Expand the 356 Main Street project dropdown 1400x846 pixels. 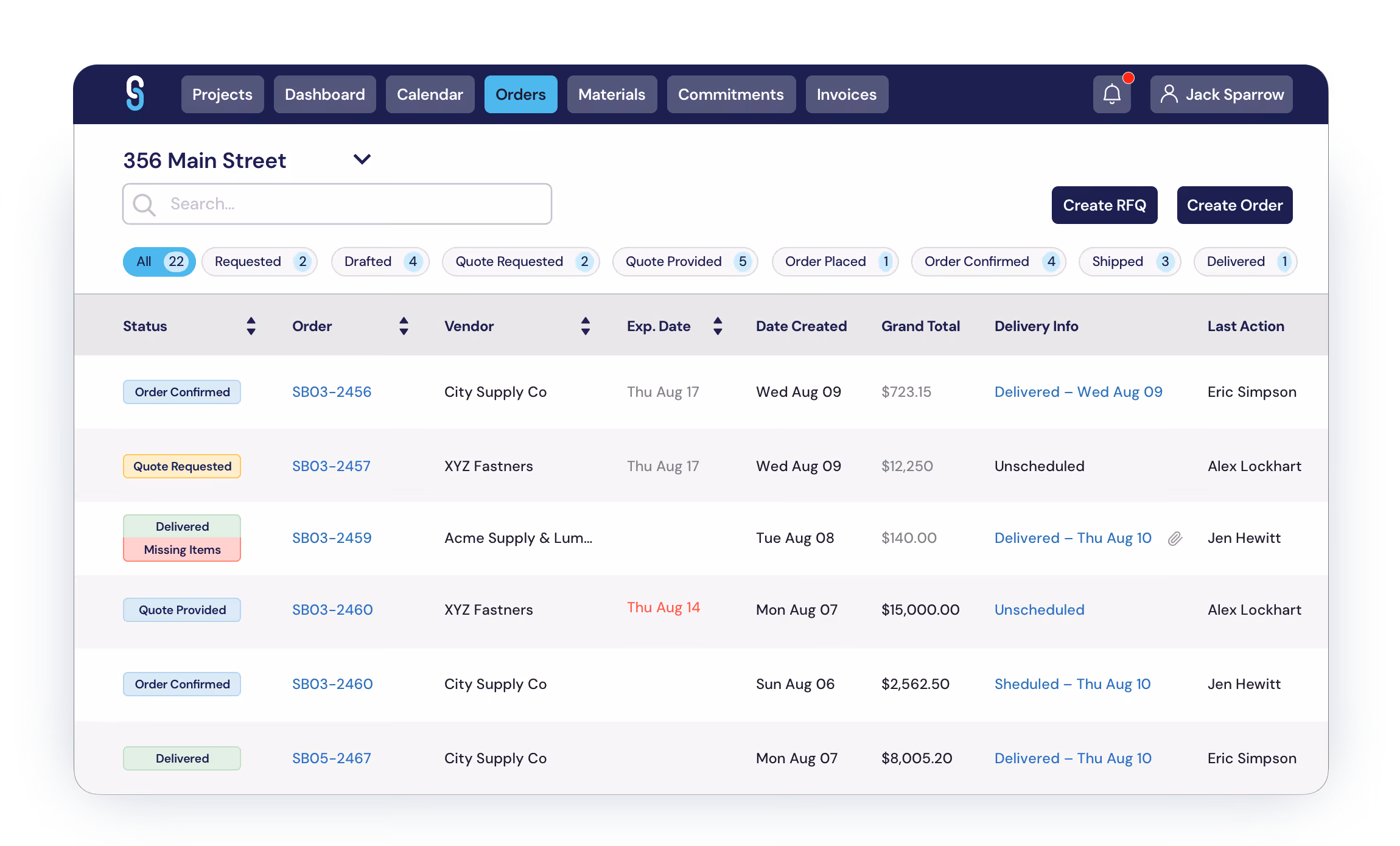pos(362,159)
